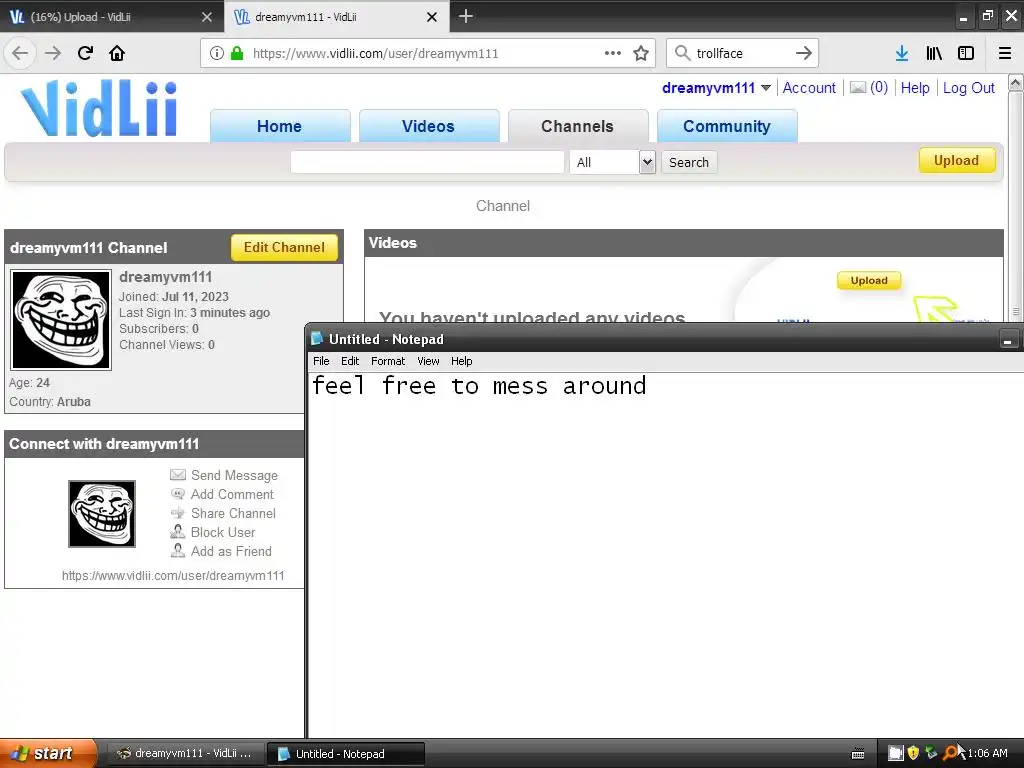Click the Add Comment link
Image resolution: width=1024 pixels, height=768 pixels.
point(232,494)
